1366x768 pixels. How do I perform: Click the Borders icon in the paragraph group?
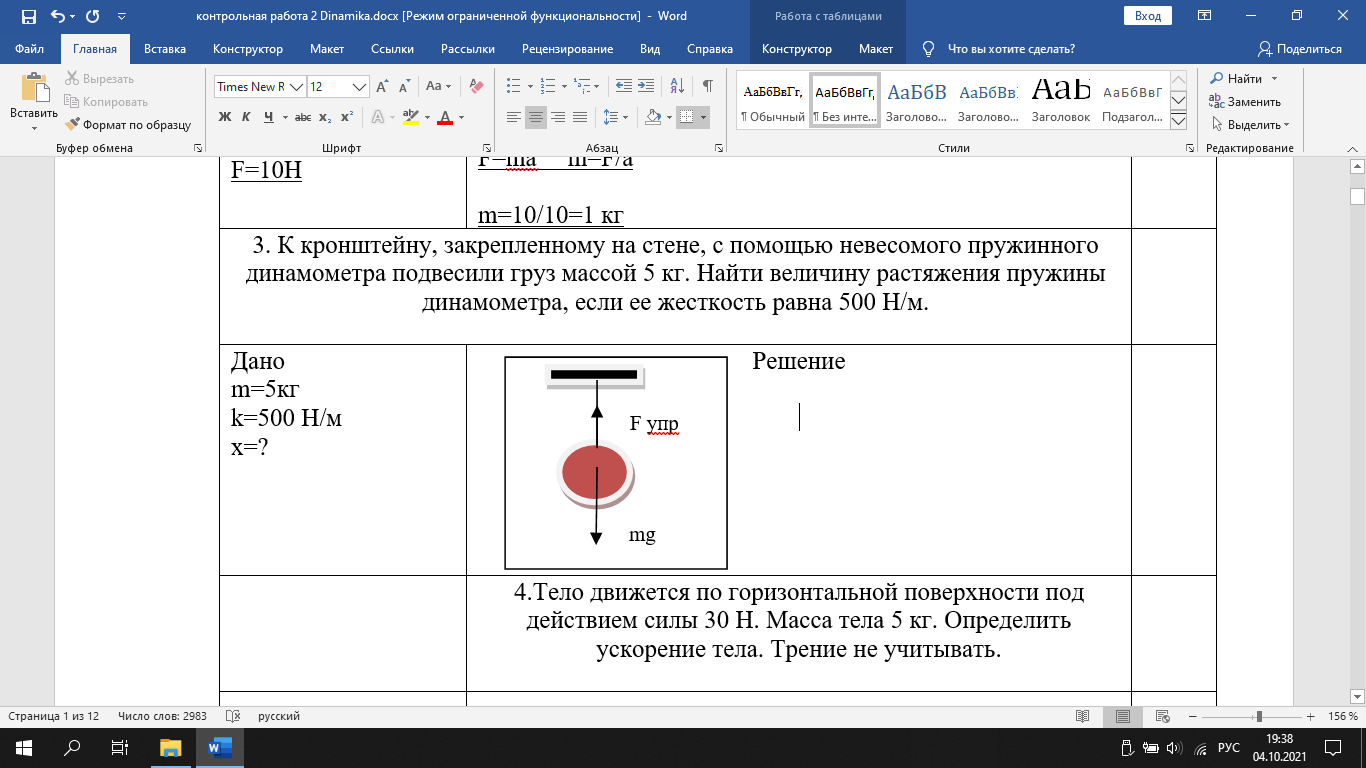(686, 117)
